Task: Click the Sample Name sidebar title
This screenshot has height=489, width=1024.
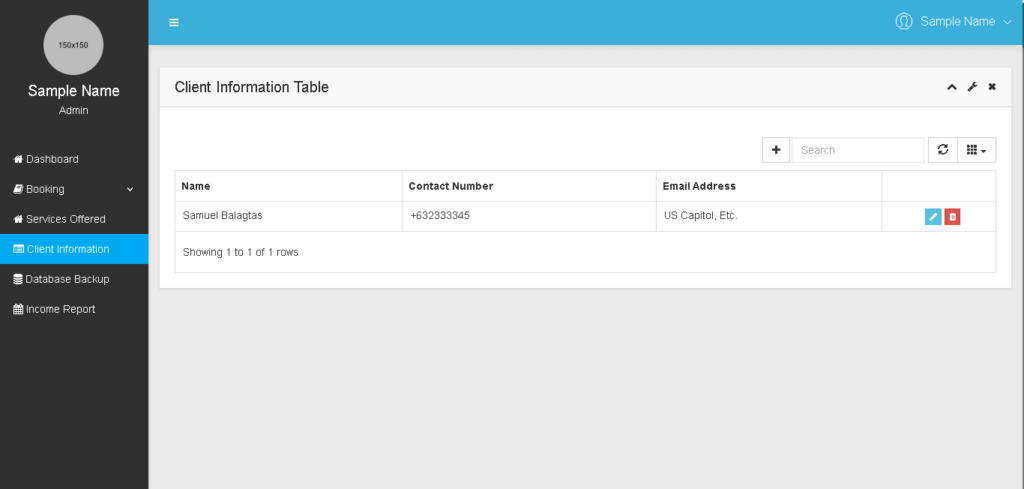Action: point(74,91)
